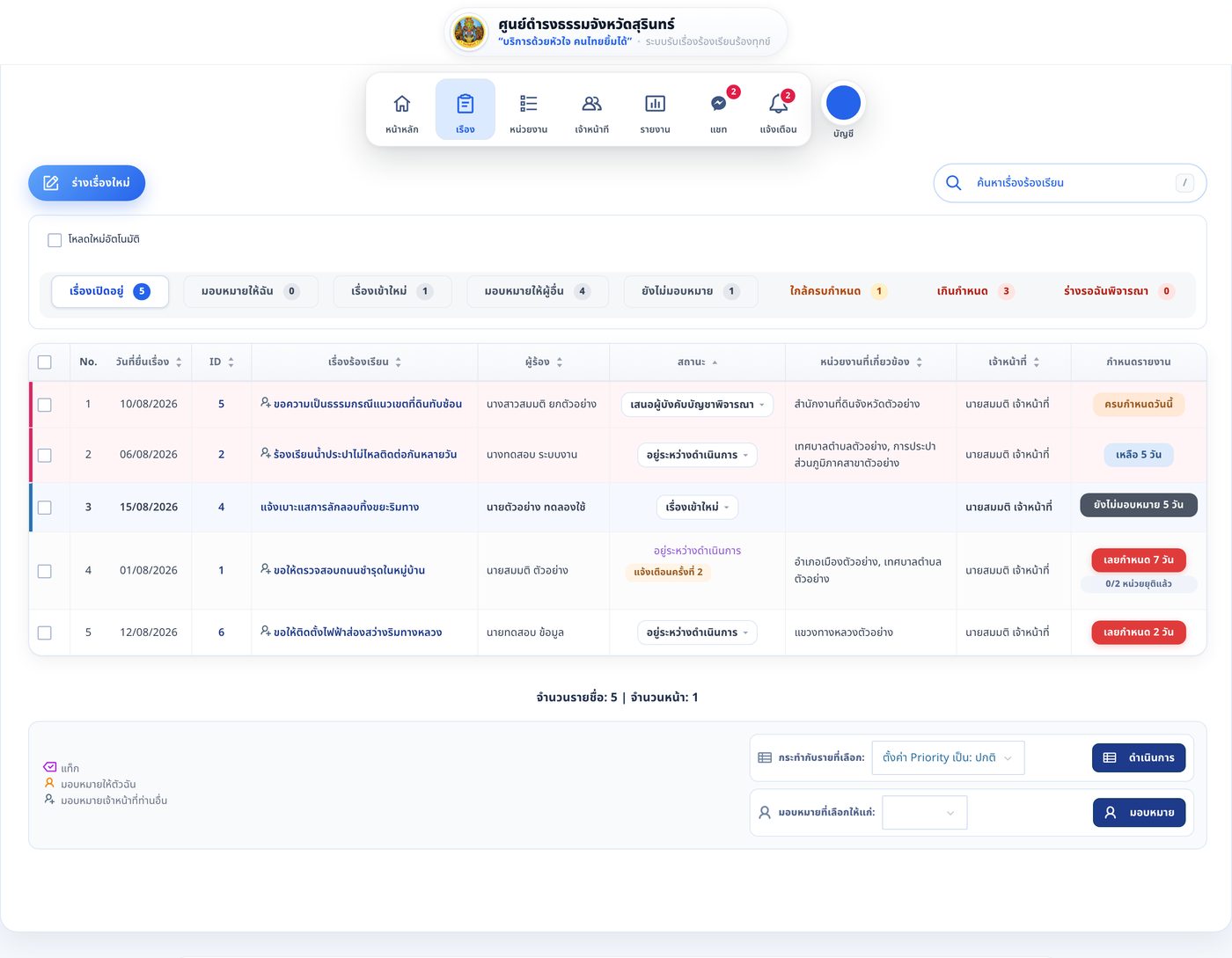Open complaint link แจ้งเบาะแสการลักลอบทิ้งขยะริมทาง
Image resolution: width=1232 pixels, height=958 pixels.
[340, 507]
